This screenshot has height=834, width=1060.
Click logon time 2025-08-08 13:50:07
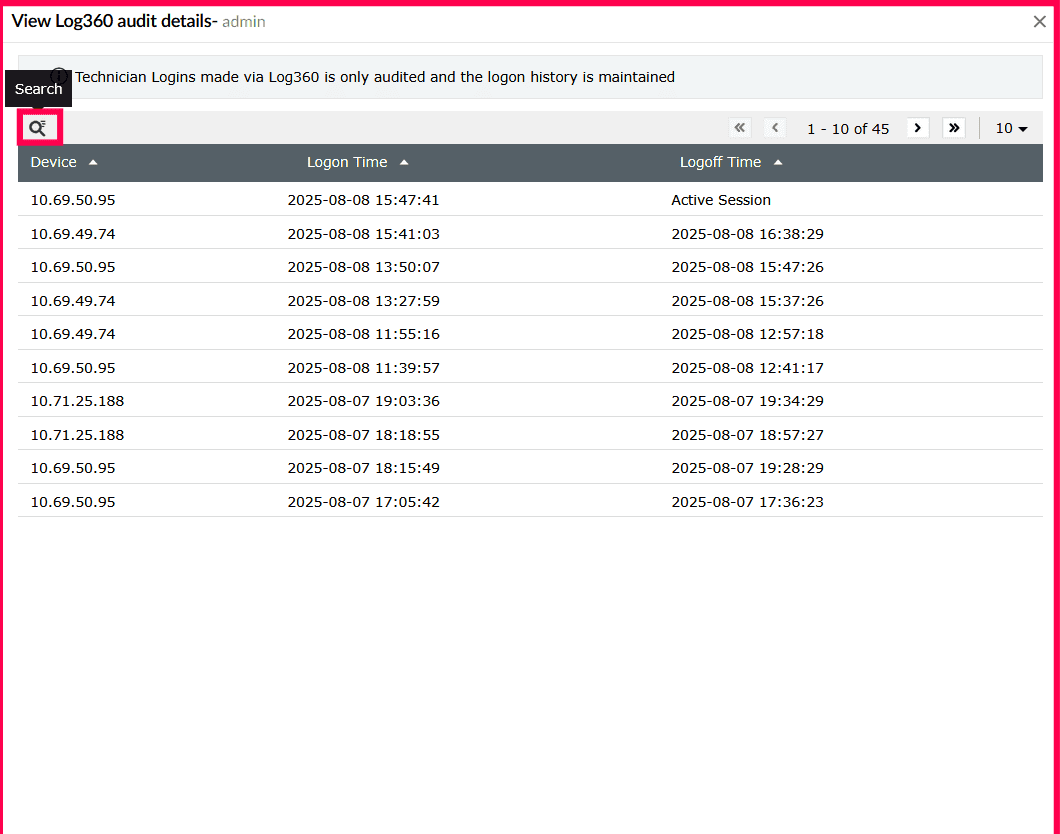pyautogui.click(x=363, y=267)
